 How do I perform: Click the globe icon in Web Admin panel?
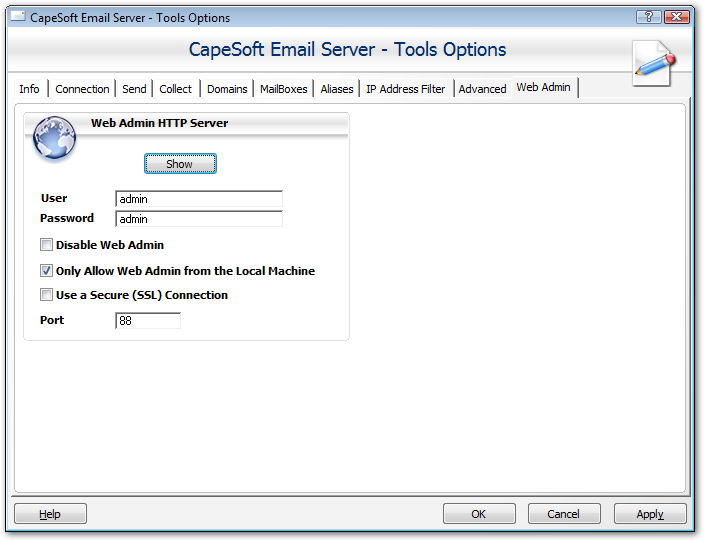(54, 139)
